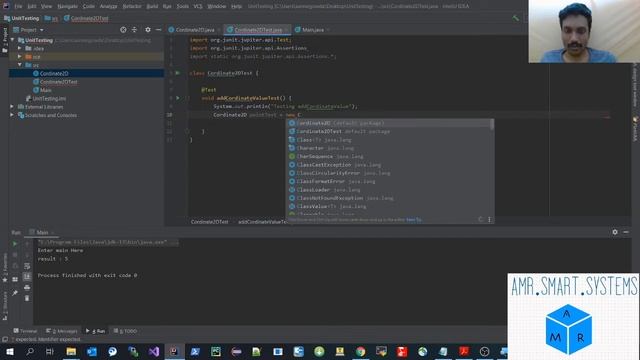
Task: Collapse the src folder
Action: point(20,65)
